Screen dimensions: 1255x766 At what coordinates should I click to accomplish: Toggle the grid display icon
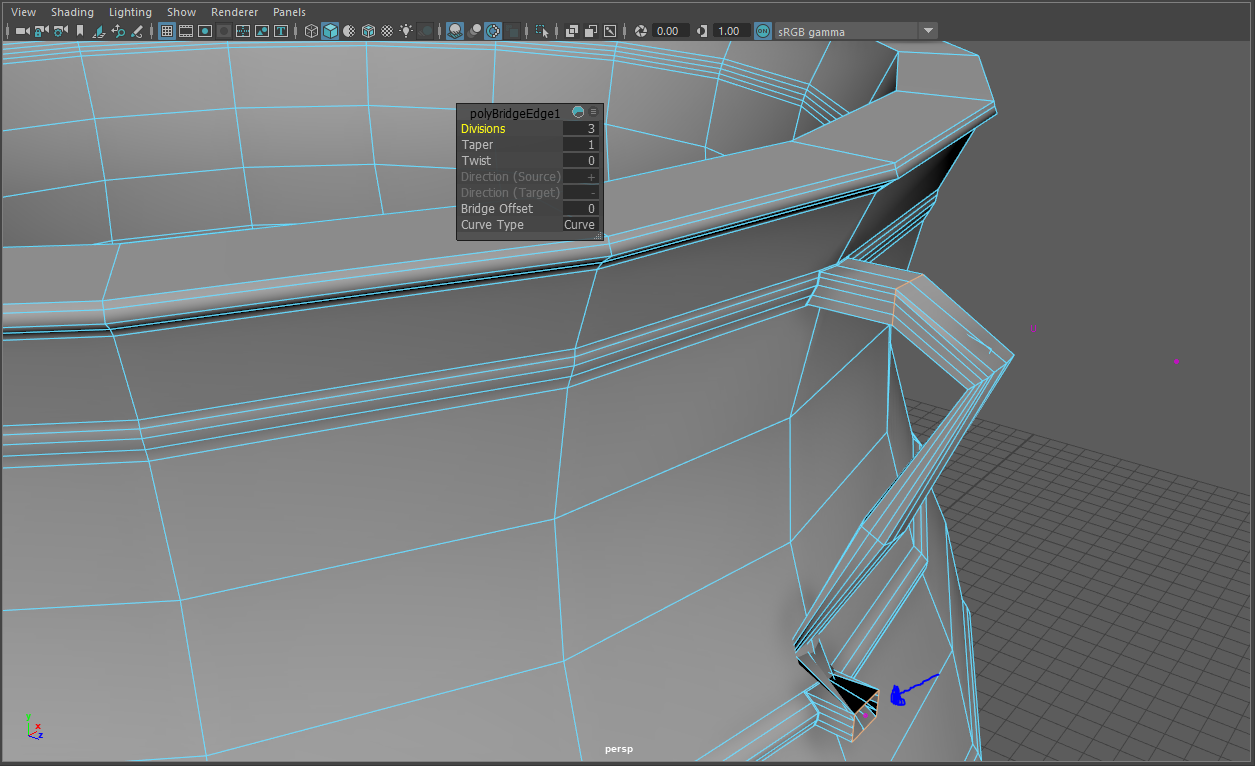point(167,30)
